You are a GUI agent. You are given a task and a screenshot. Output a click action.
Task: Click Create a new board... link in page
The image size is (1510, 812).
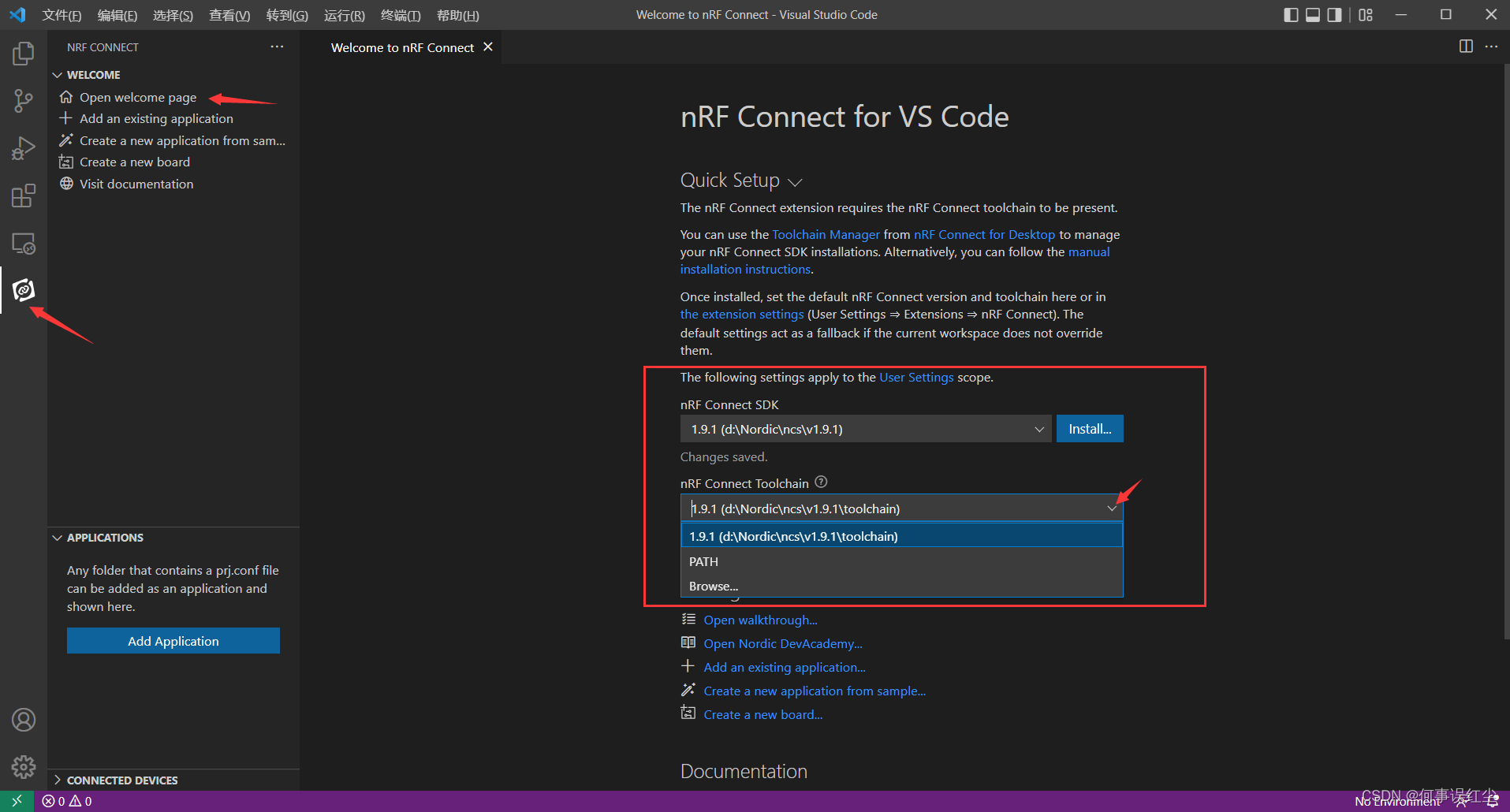pos(763,714)
